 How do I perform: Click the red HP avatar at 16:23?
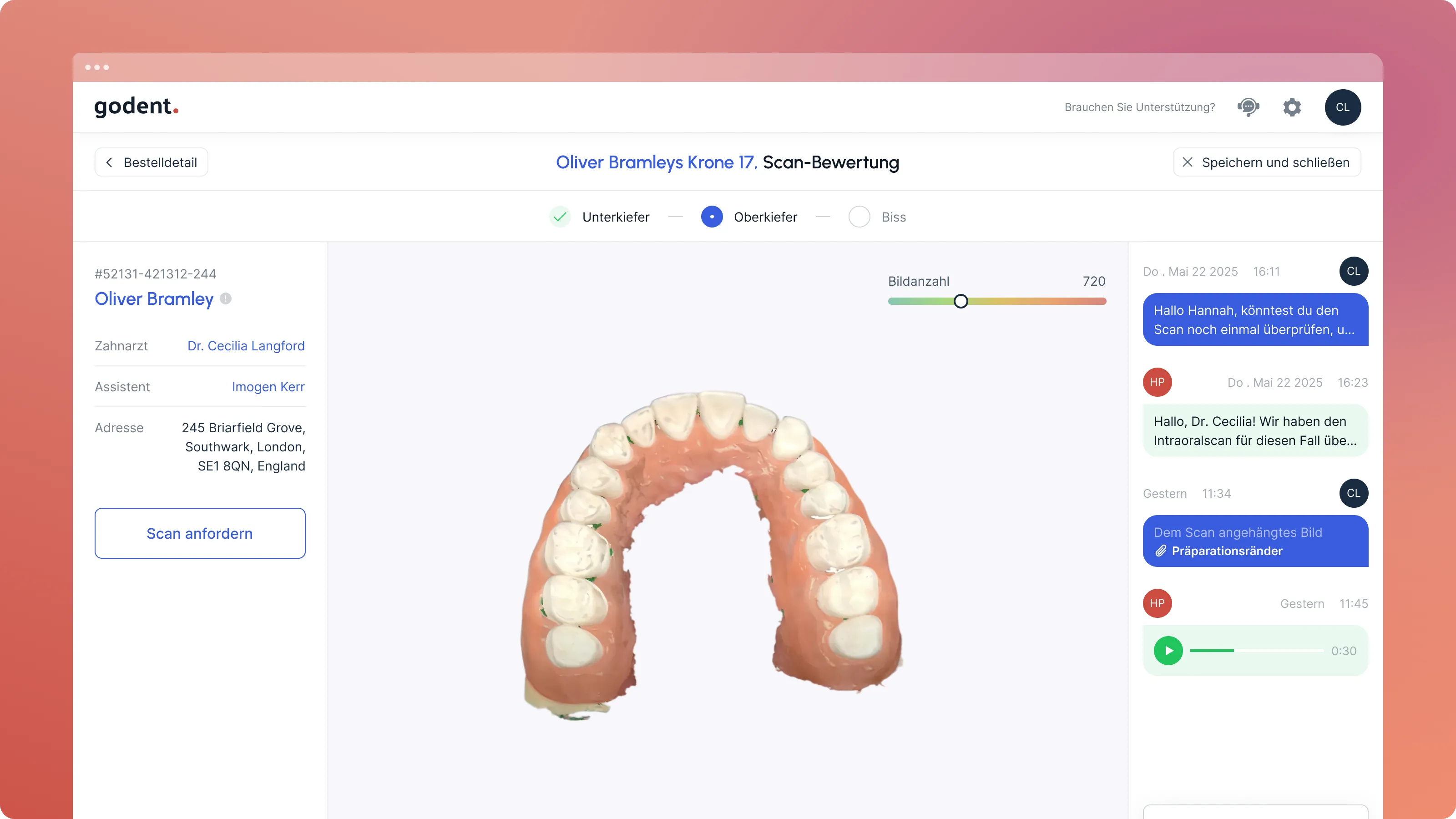[1157, 382]
